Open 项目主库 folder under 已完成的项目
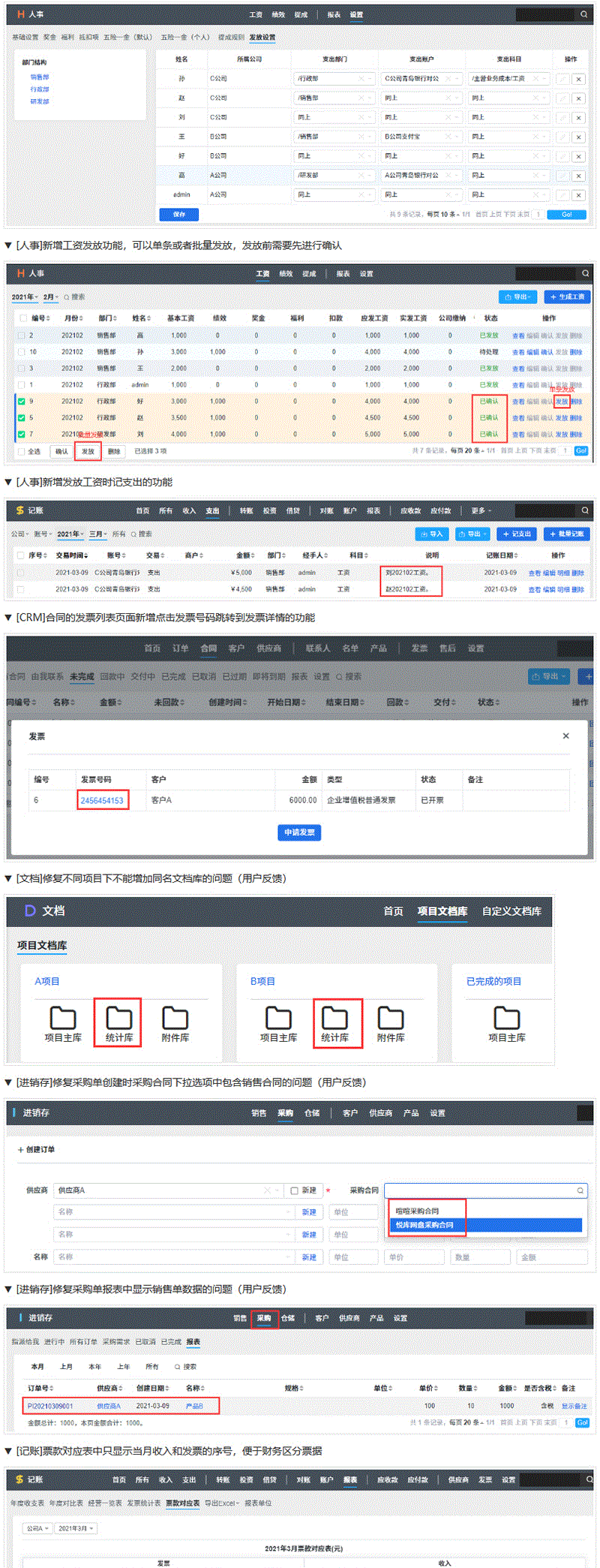Viewport: 600px width, 1568px height. 506,1019
